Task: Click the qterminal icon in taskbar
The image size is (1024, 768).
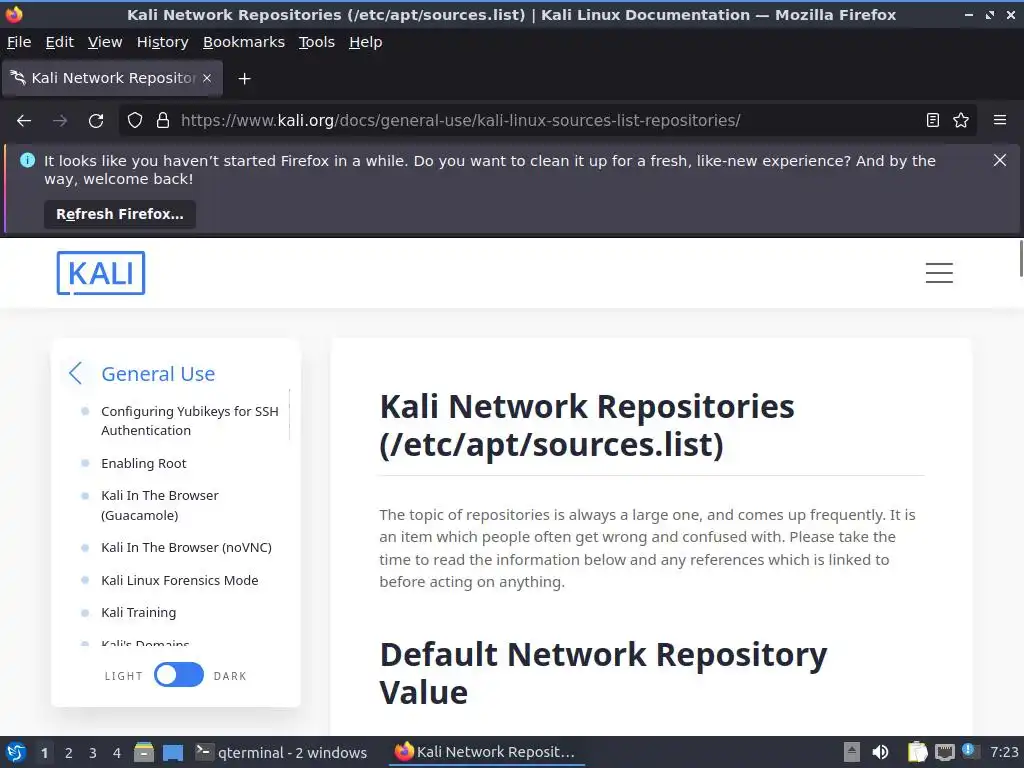Action: (x=204, y=752)
